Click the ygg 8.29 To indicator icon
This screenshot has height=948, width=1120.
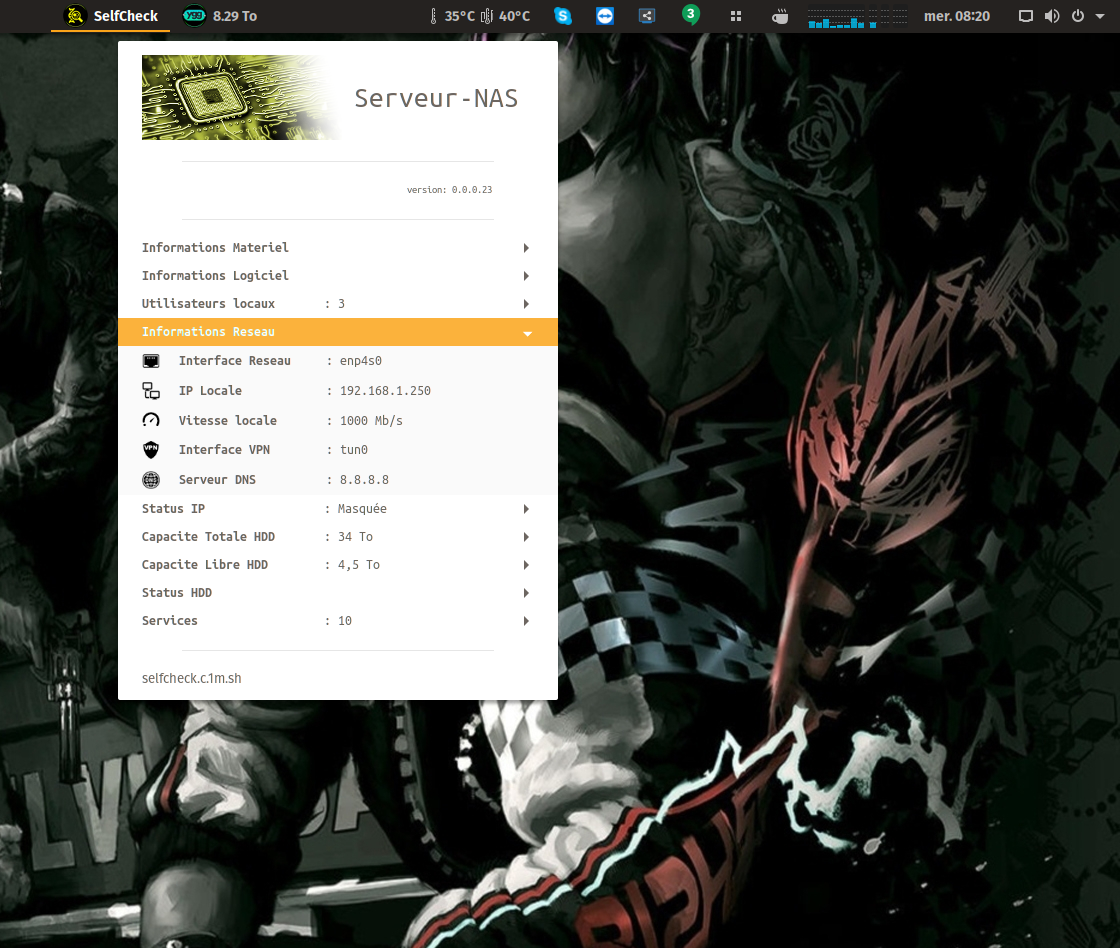(194, 16)
